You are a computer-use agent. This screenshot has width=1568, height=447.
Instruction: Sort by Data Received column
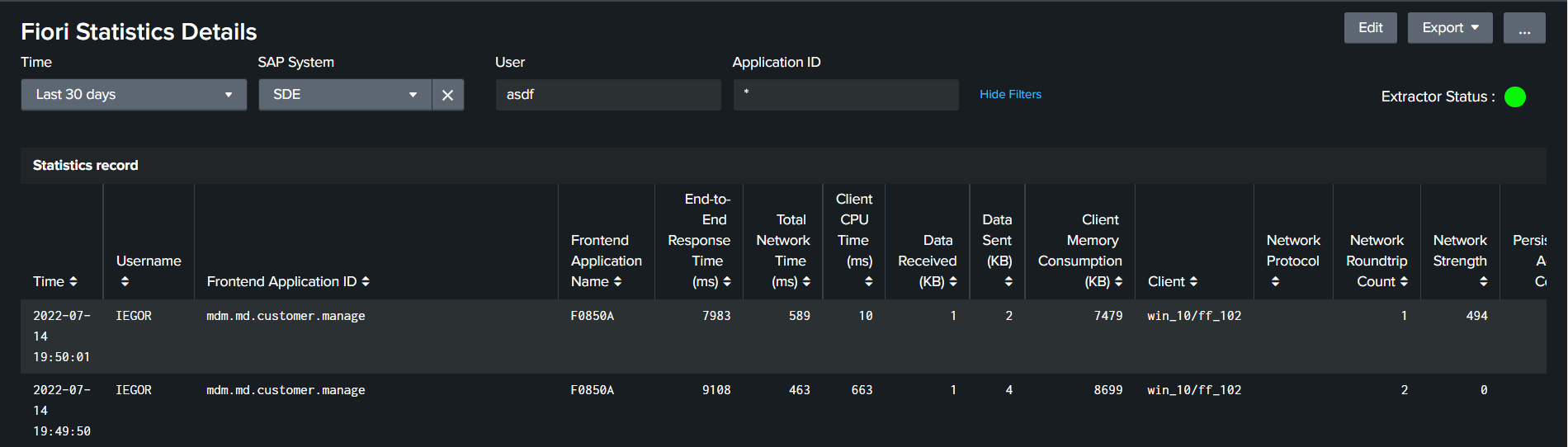click(953, 282)
